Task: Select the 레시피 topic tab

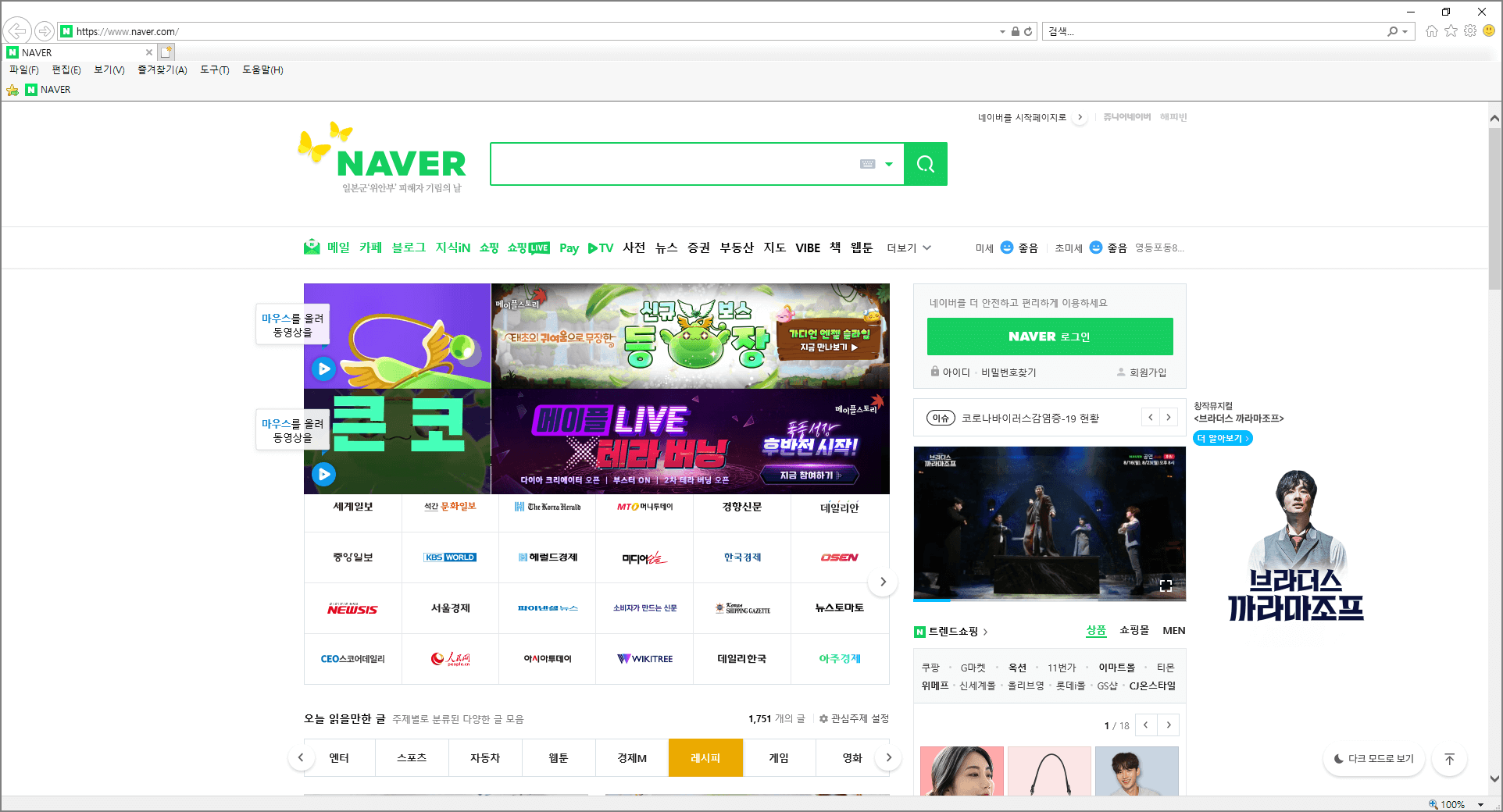Action: (705, 758)
